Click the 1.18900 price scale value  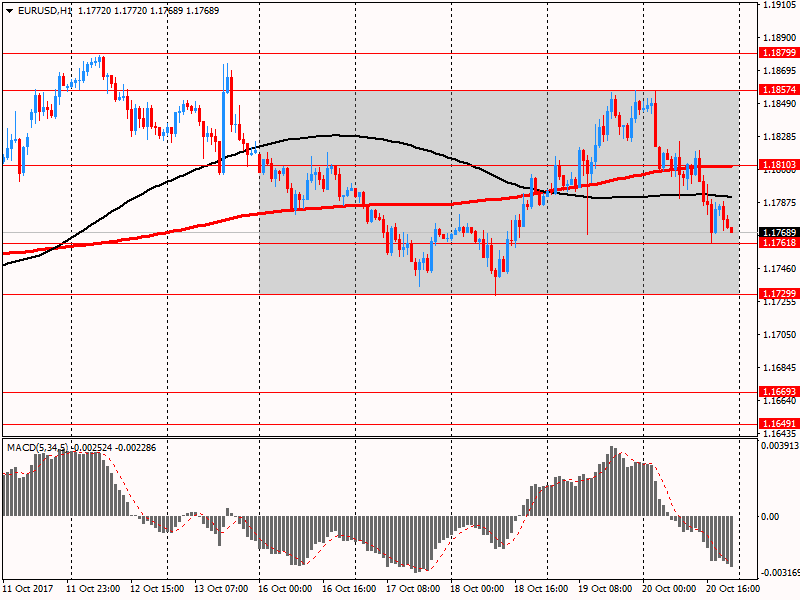(780, 38)
